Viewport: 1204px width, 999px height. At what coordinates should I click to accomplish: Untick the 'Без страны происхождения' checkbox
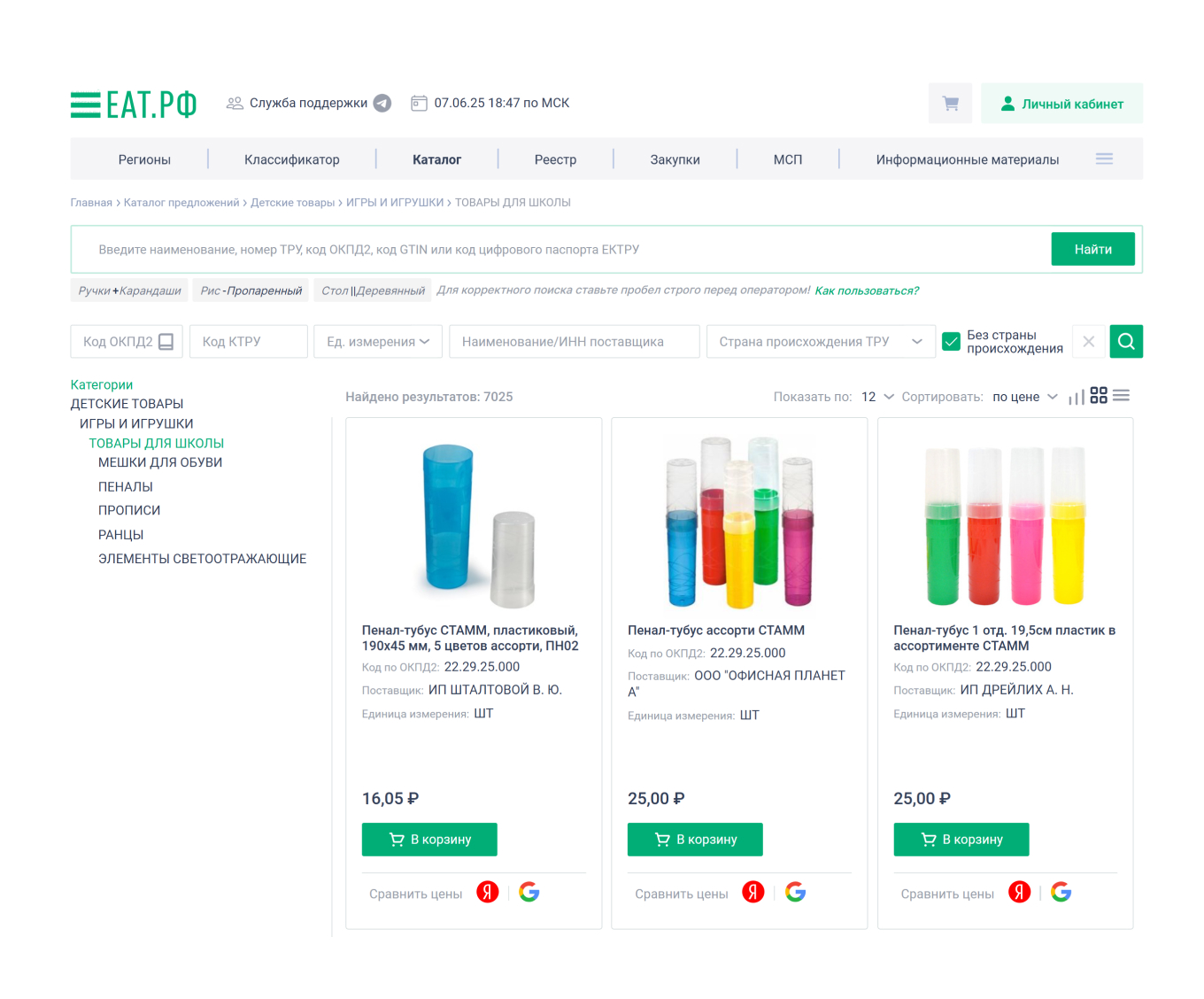coord(952,342)
